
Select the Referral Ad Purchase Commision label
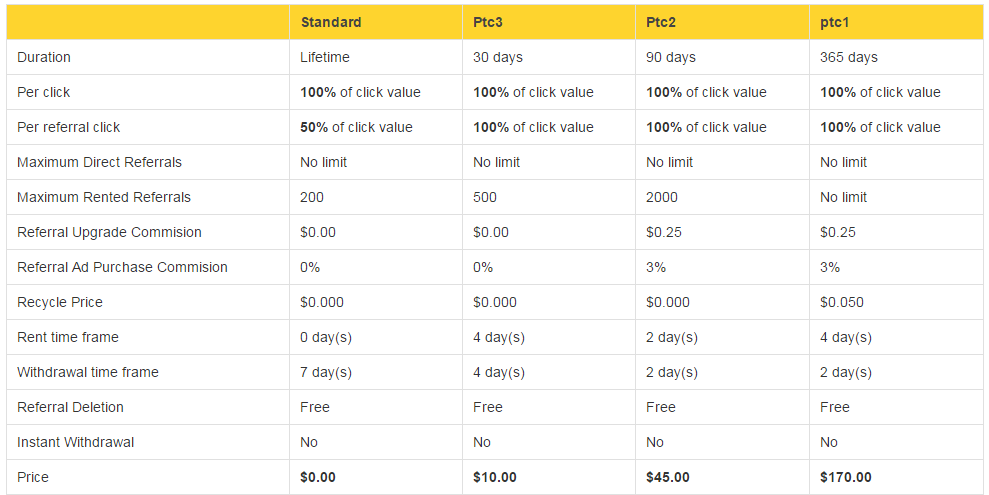[122, 267]
